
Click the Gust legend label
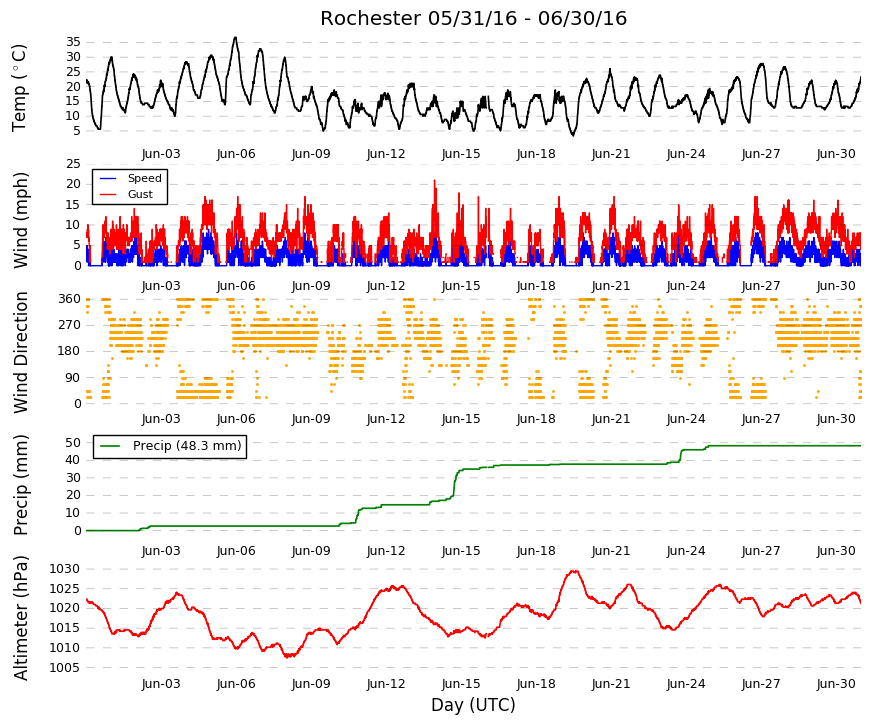pos(140,194)
